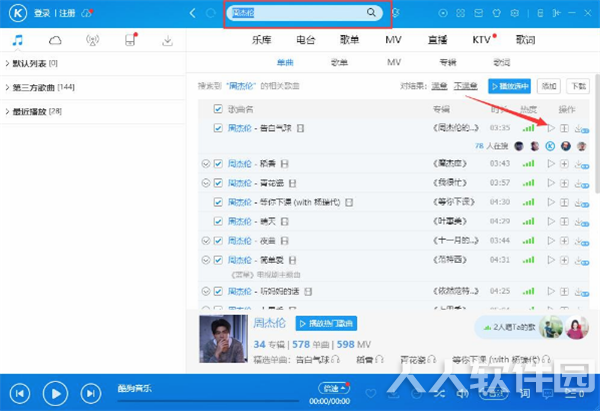Open the download manager sidebar tab

click(x=167, y=41)
